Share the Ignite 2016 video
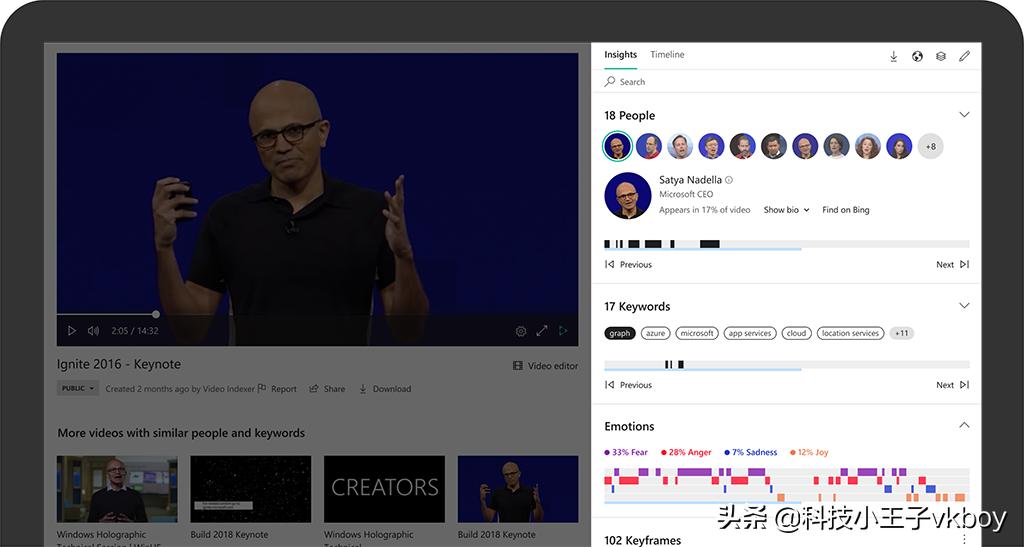This screenshot has width=1024, height=547. click(327, 389)
